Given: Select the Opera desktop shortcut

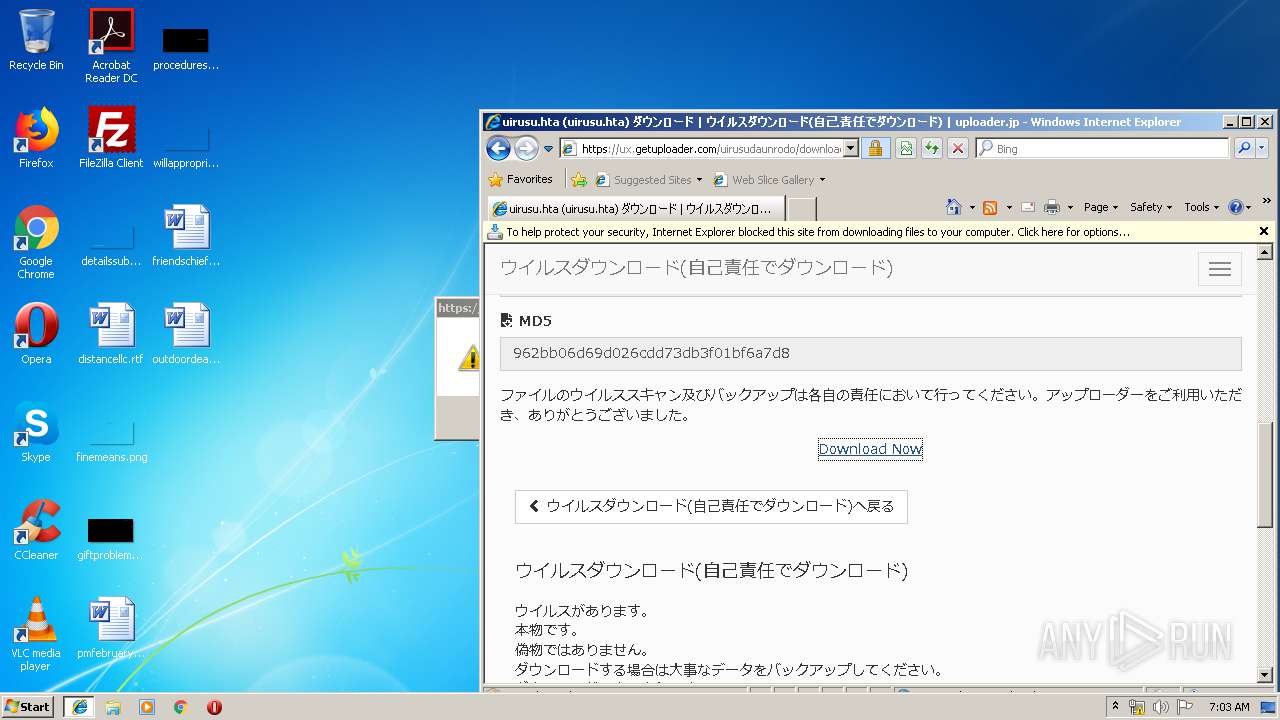Looking at the screenshot, I should 36,334.
